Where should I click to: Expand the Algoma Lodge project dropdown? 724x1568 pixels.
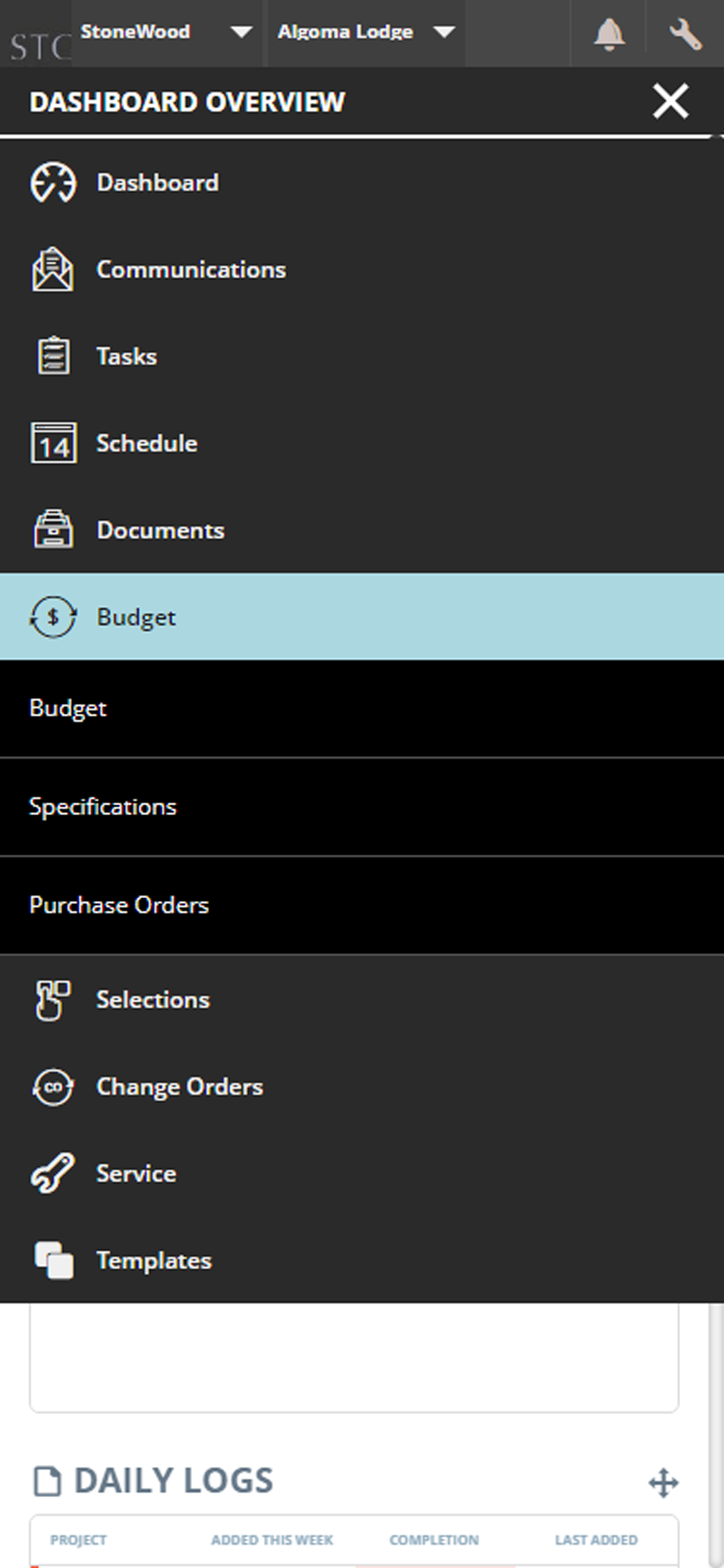(x=366, y=33)
